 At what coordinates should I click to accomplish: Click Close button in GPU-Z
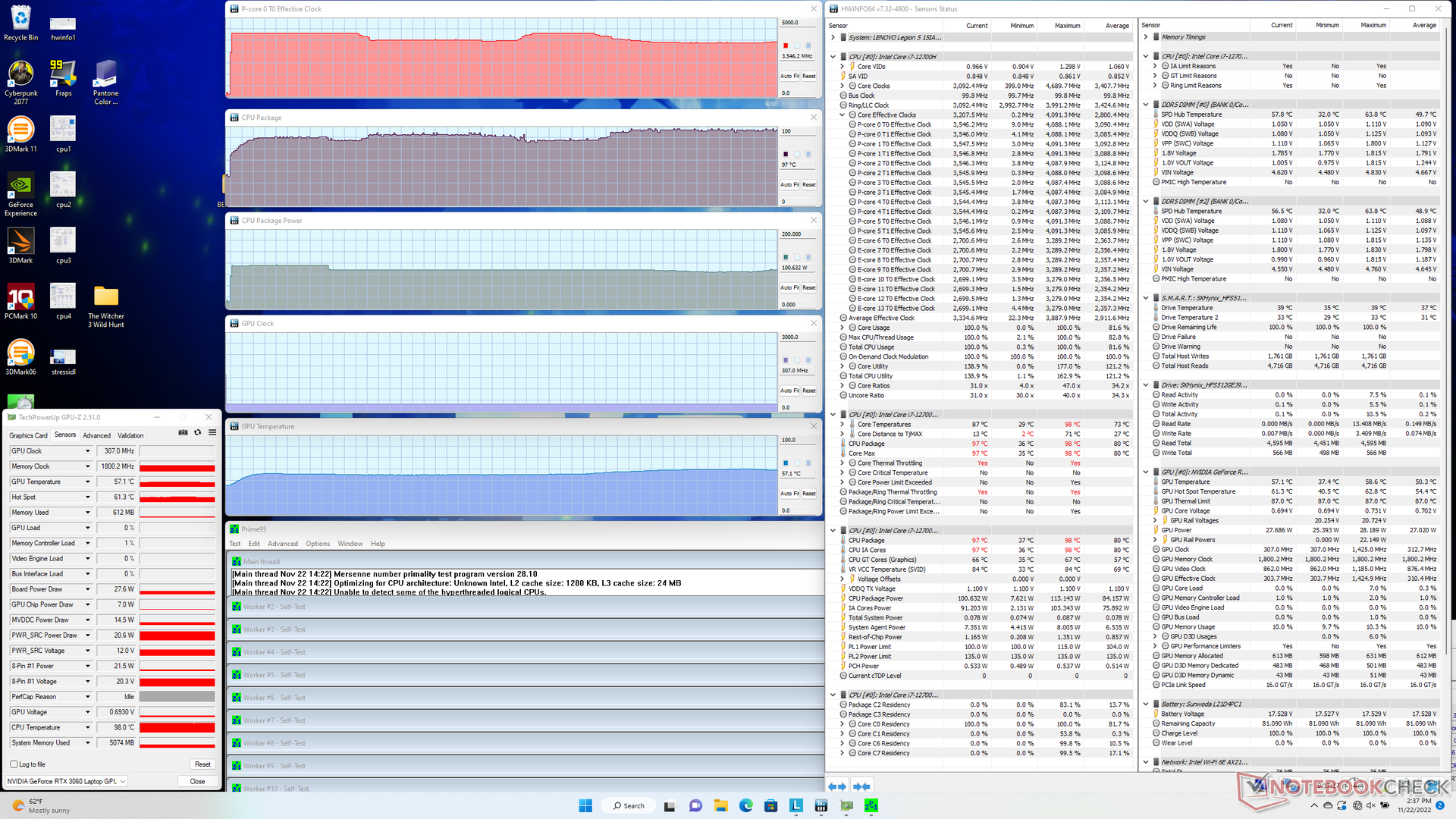click(x=197, y=781)
